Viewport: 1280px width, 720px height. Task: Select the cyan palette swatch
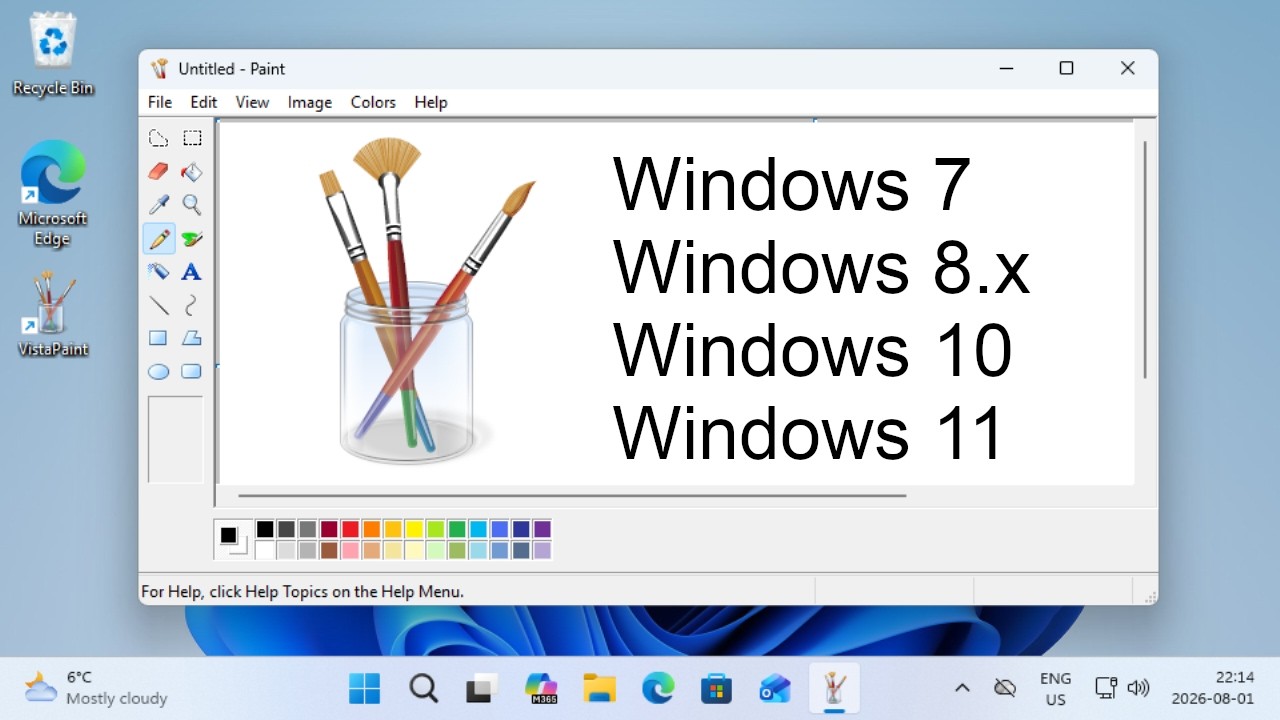coord(478,529)
